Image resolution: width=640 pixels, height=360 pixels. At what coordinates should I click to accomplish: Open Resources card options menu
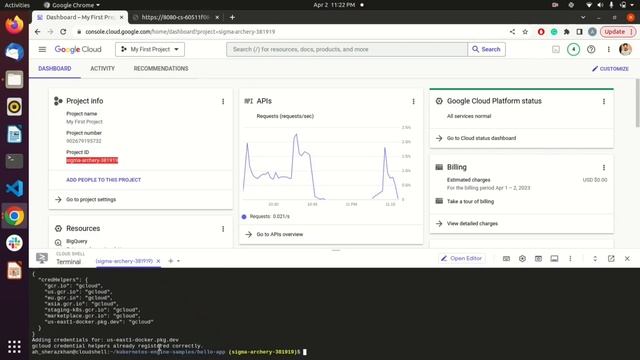(223, 229)
